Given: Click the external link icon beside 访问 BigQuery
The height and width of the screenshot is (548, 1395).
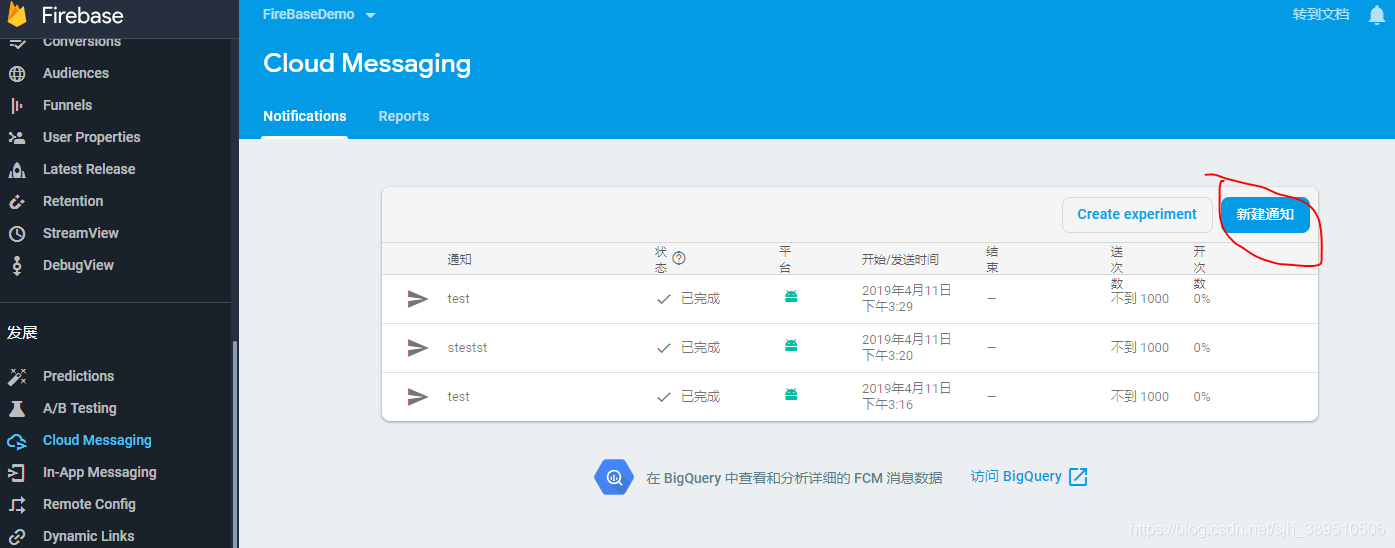Looking at the screenshot, I should point(1078,477).
